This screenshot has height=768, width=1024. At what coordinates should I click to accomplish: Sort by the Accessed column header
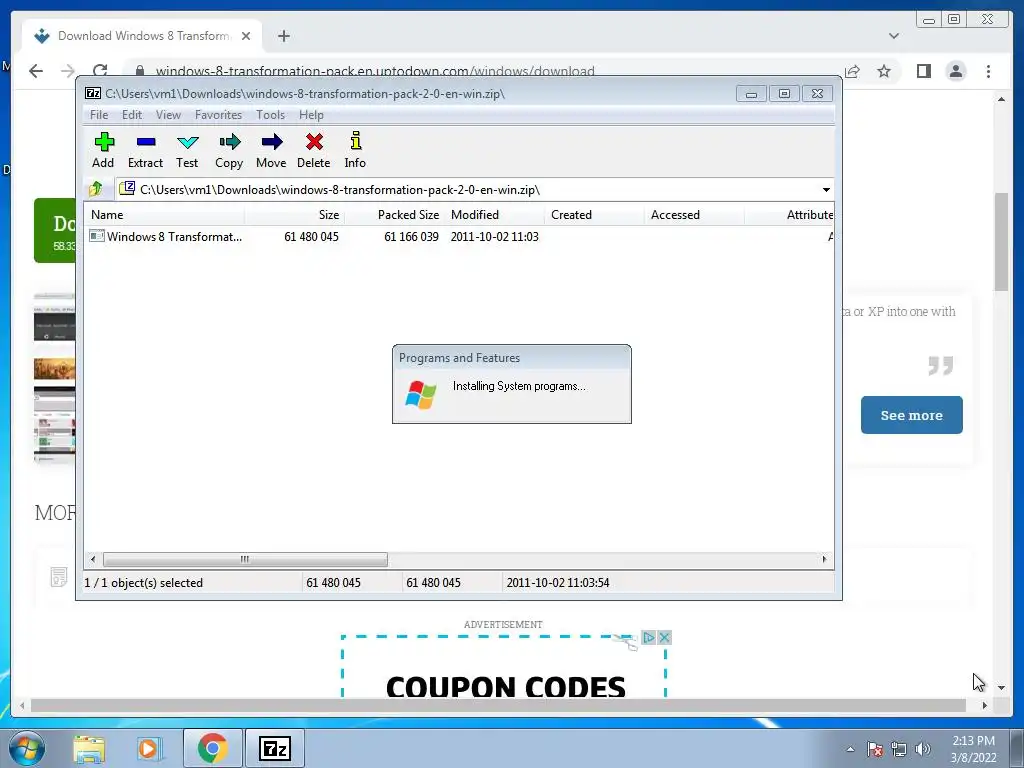(694, 215)
